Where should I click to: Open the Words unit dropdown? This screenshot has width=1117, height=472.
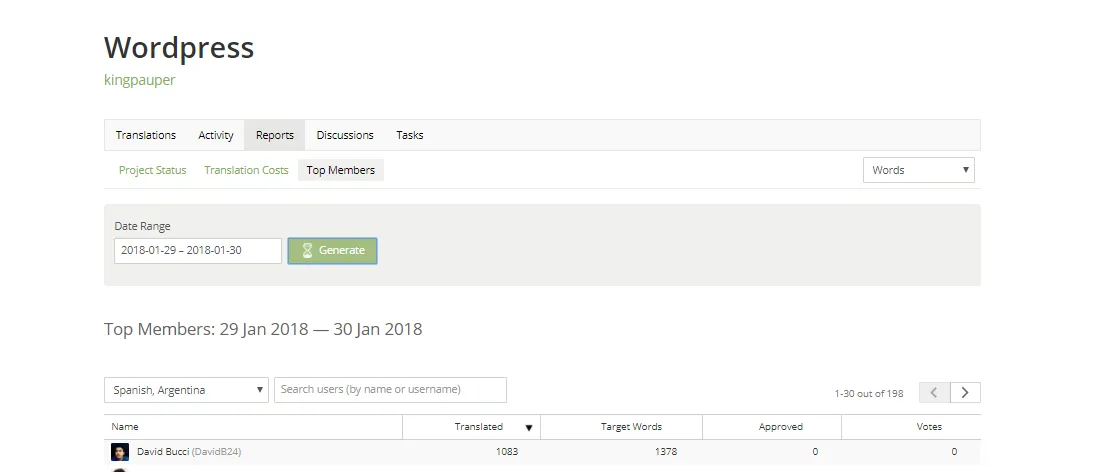[x=918, y=170]
